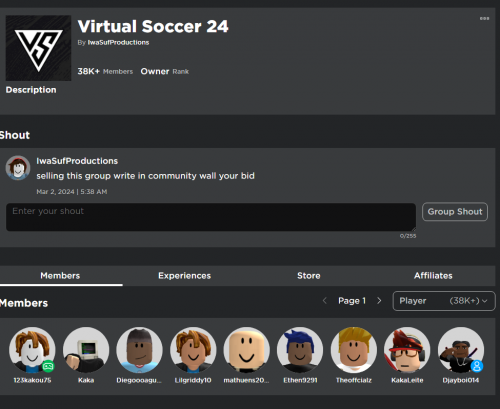
Task: Click IwaSufProductions avatar in the shout
Action: click(18, 167)
